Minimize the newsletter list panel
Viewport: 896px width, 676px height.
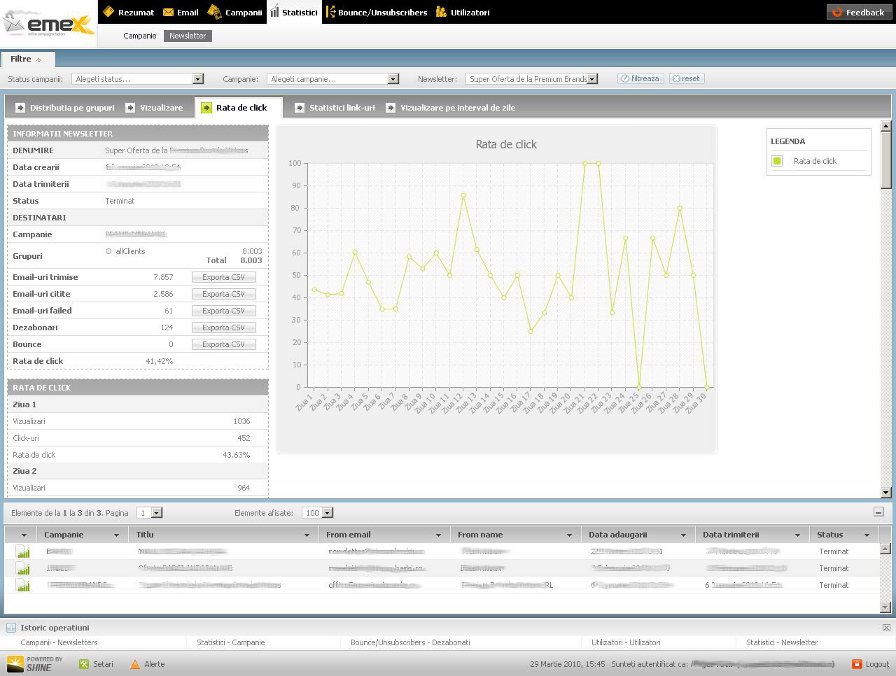tap(879, 512)
